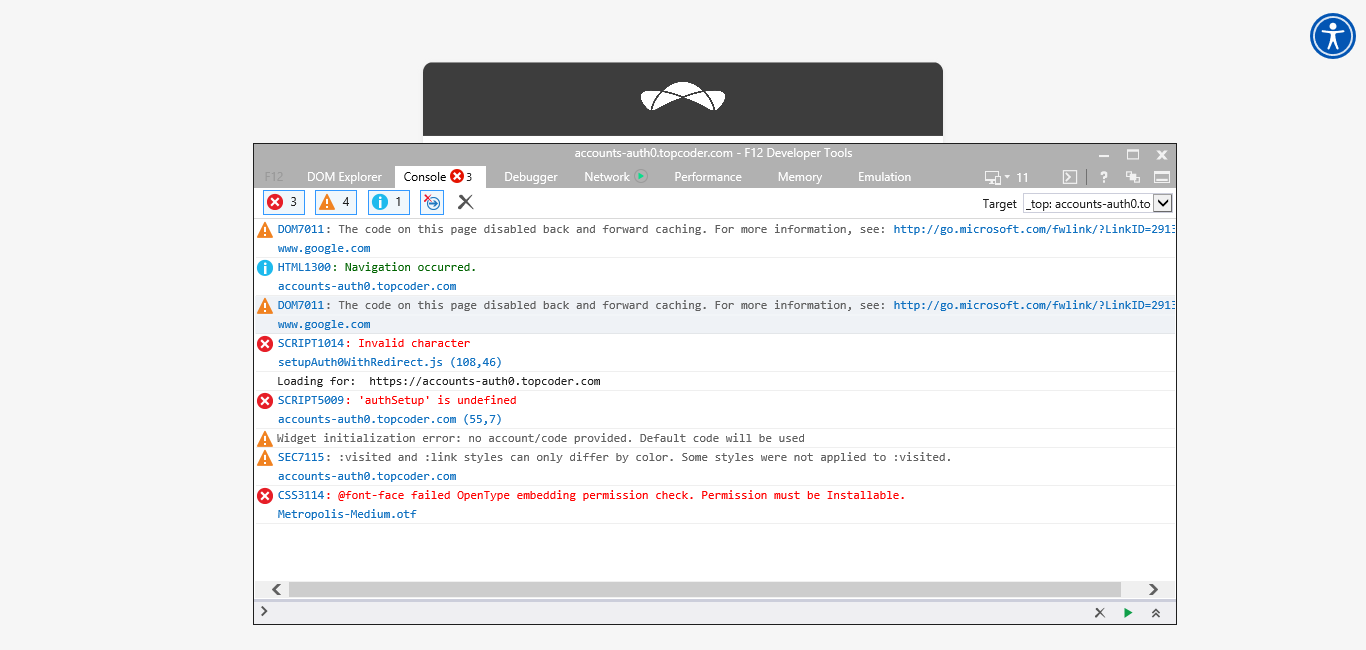Click warning icon beside first DOM7011

pyautogui.click(x=265, y=230)
